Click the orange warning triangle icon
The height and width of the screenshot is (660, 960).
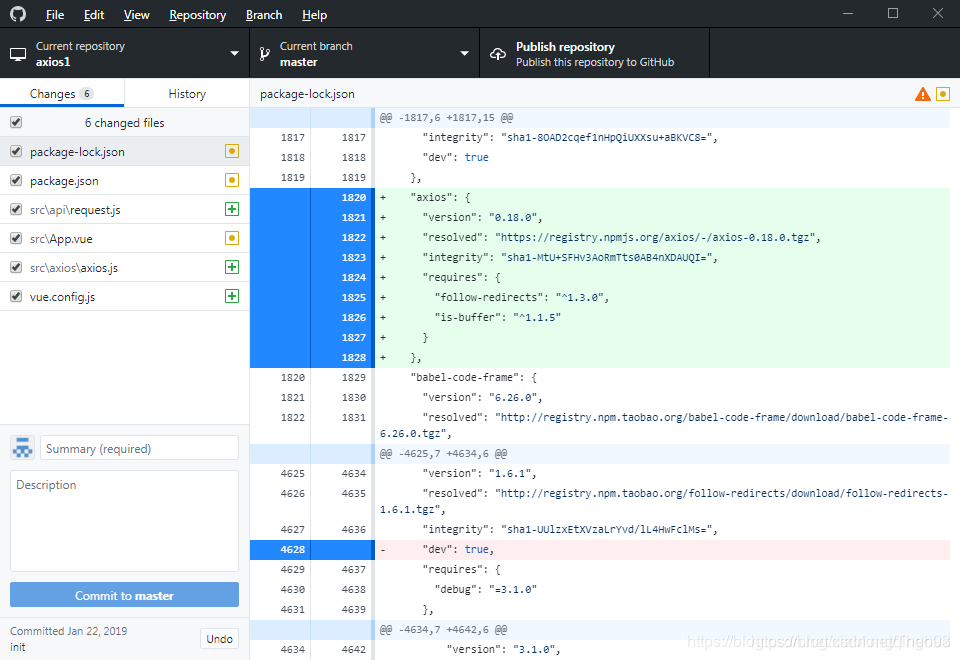(923, 94)
